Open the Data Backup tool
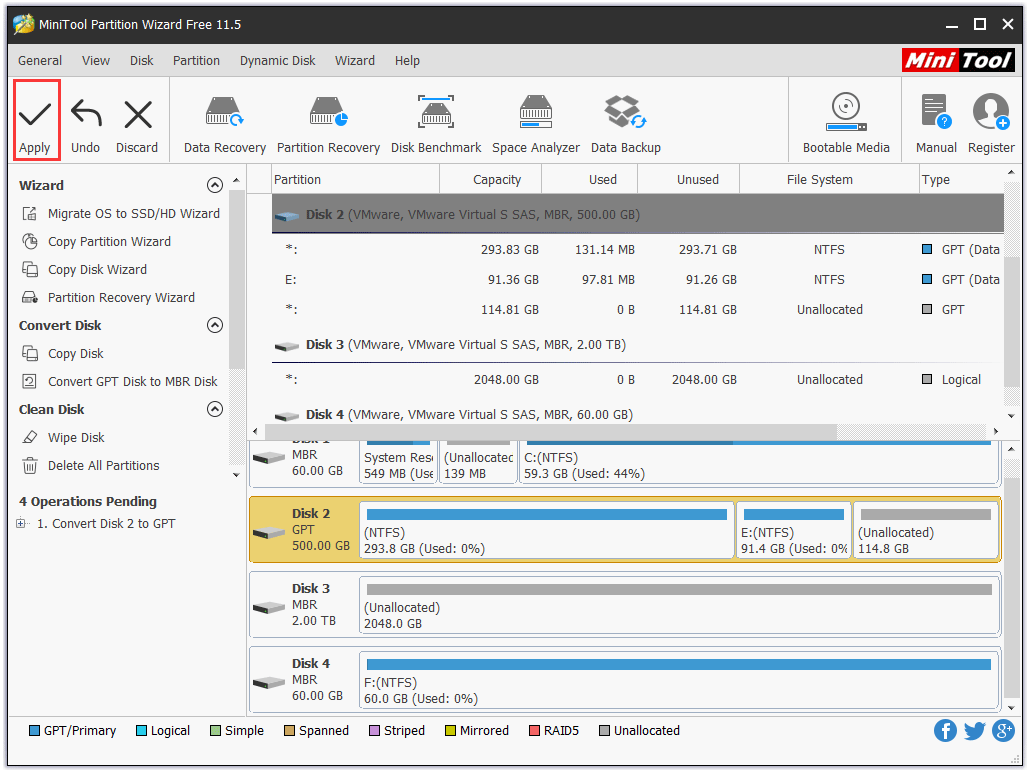The image size is (1027, 770). click(x=625, y=119)
